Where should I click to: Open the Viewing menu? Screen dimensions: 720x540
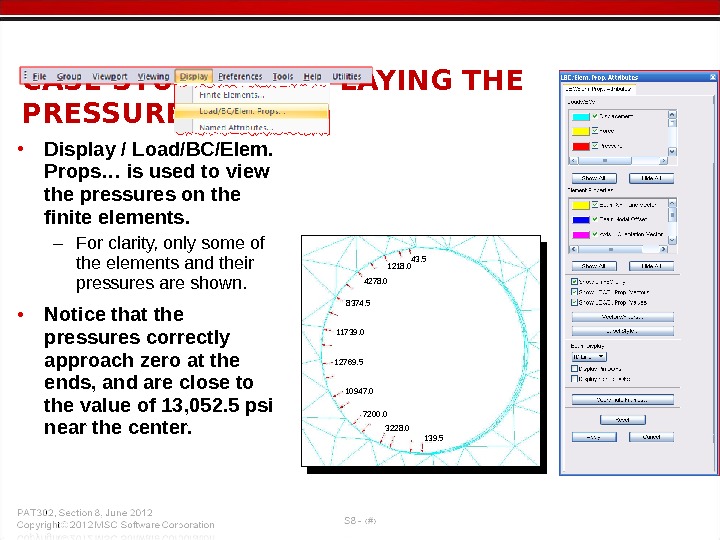[x=153, y=76]
